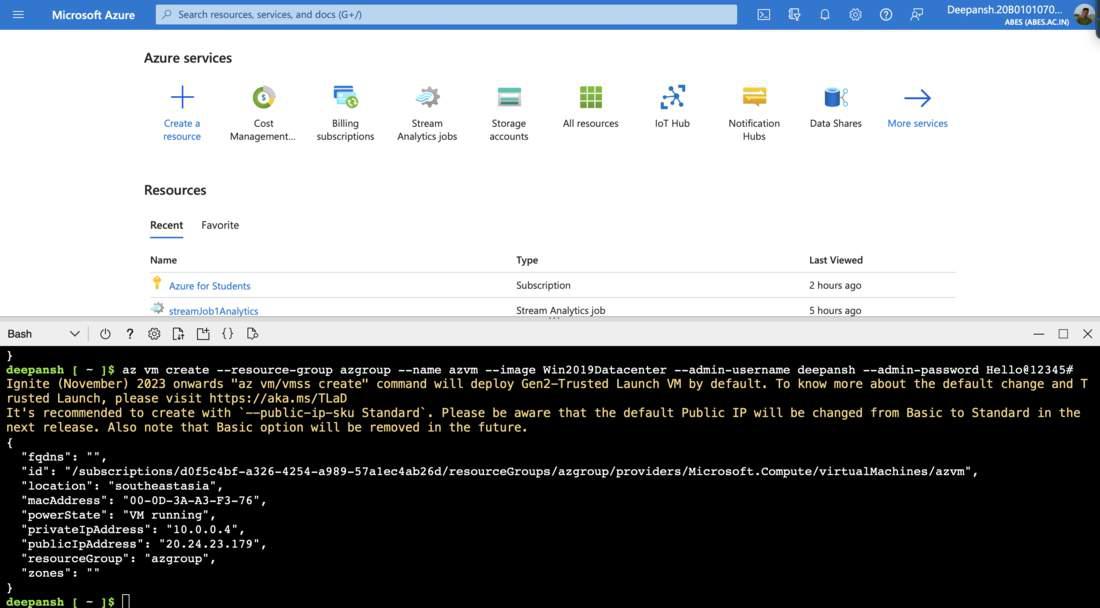Restart Cloud Shell power icon
This screenshot has height=608, width=1100.
click(105, 334)
